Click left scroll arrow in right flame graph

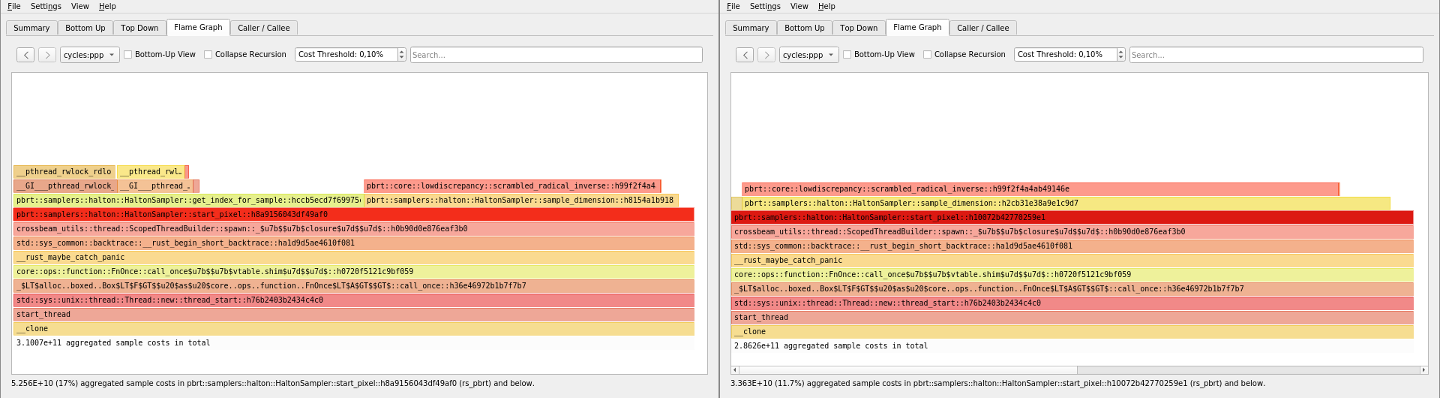735,370
